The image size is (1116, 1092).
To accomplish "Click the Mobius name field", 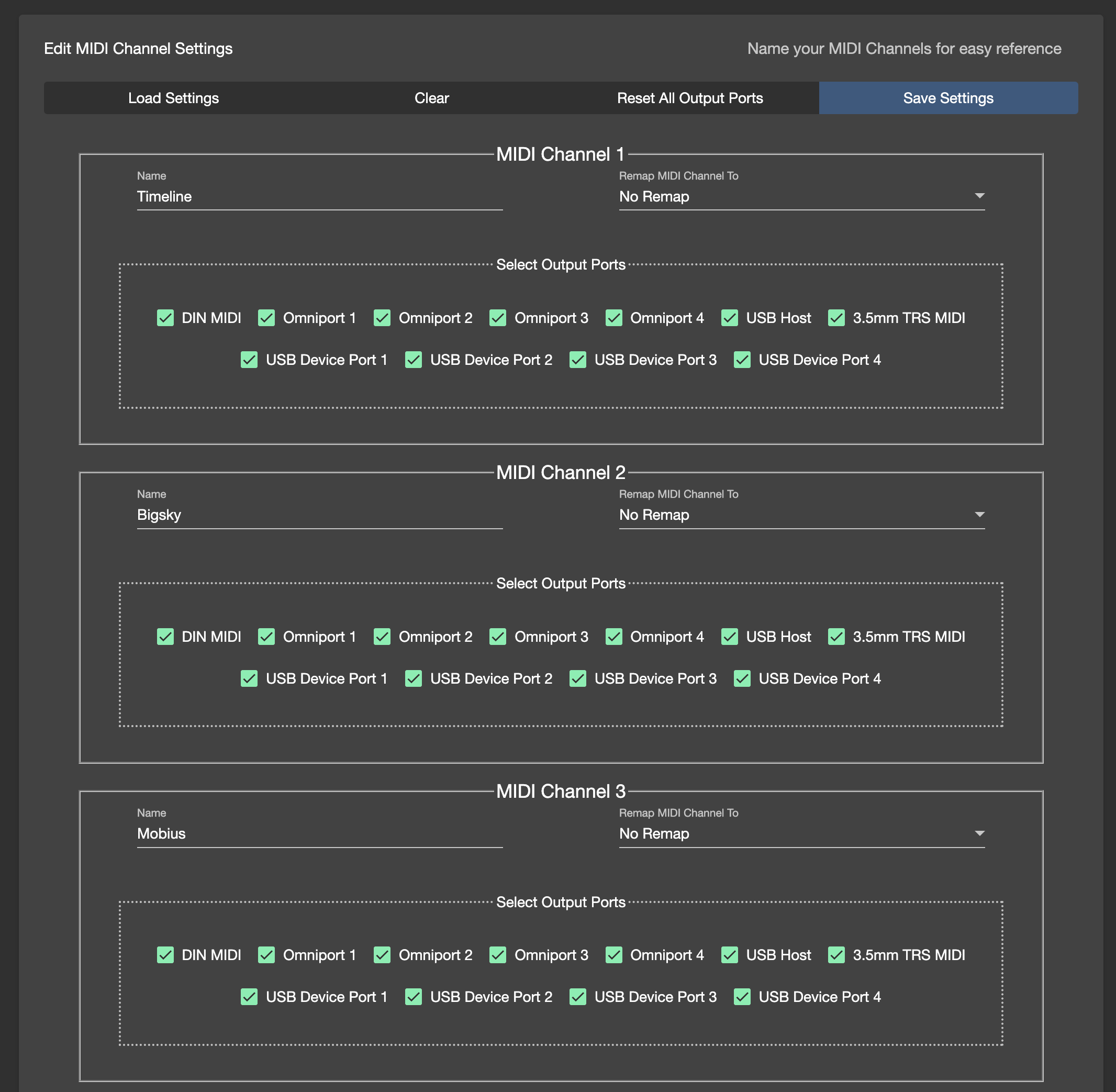I will (x=319, y=833).
